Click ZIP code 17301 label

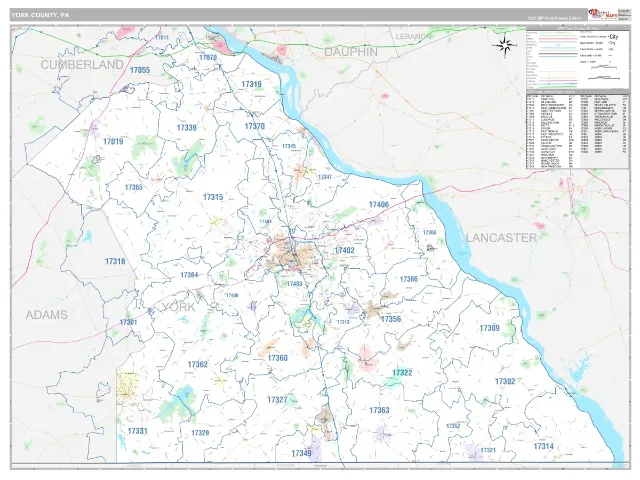128,322
